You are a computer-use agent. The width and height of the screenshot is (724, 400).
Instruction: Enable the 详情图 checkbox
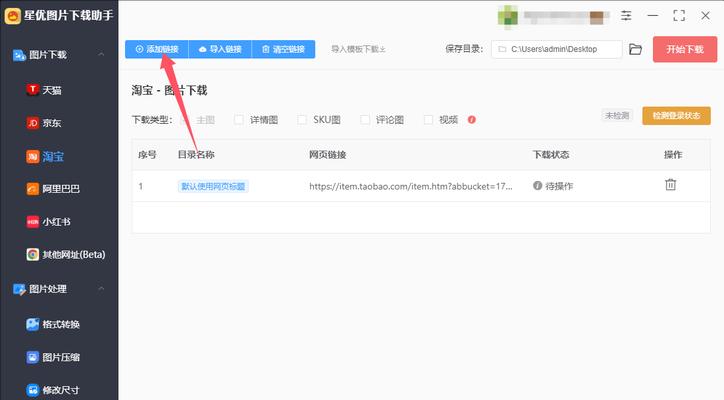tap(239, 120)
